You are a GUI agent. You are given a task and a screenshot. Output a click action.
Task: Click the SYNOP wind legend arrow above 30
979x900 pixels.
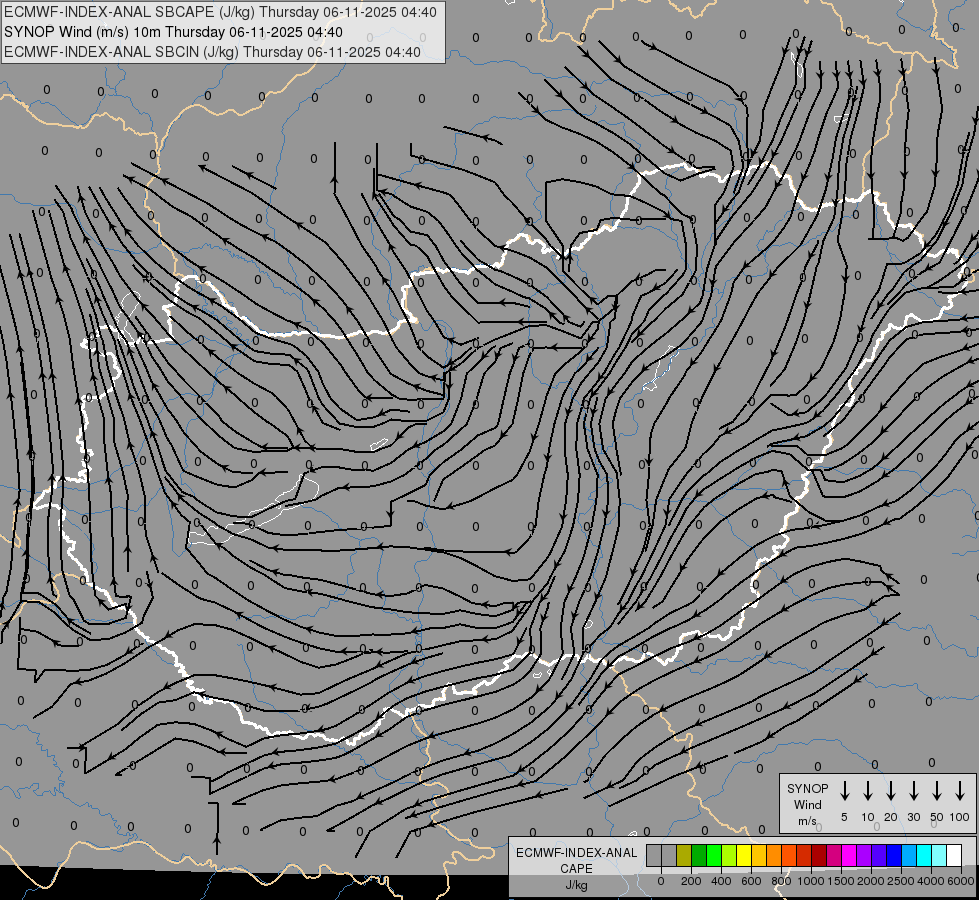pos(913,790)
